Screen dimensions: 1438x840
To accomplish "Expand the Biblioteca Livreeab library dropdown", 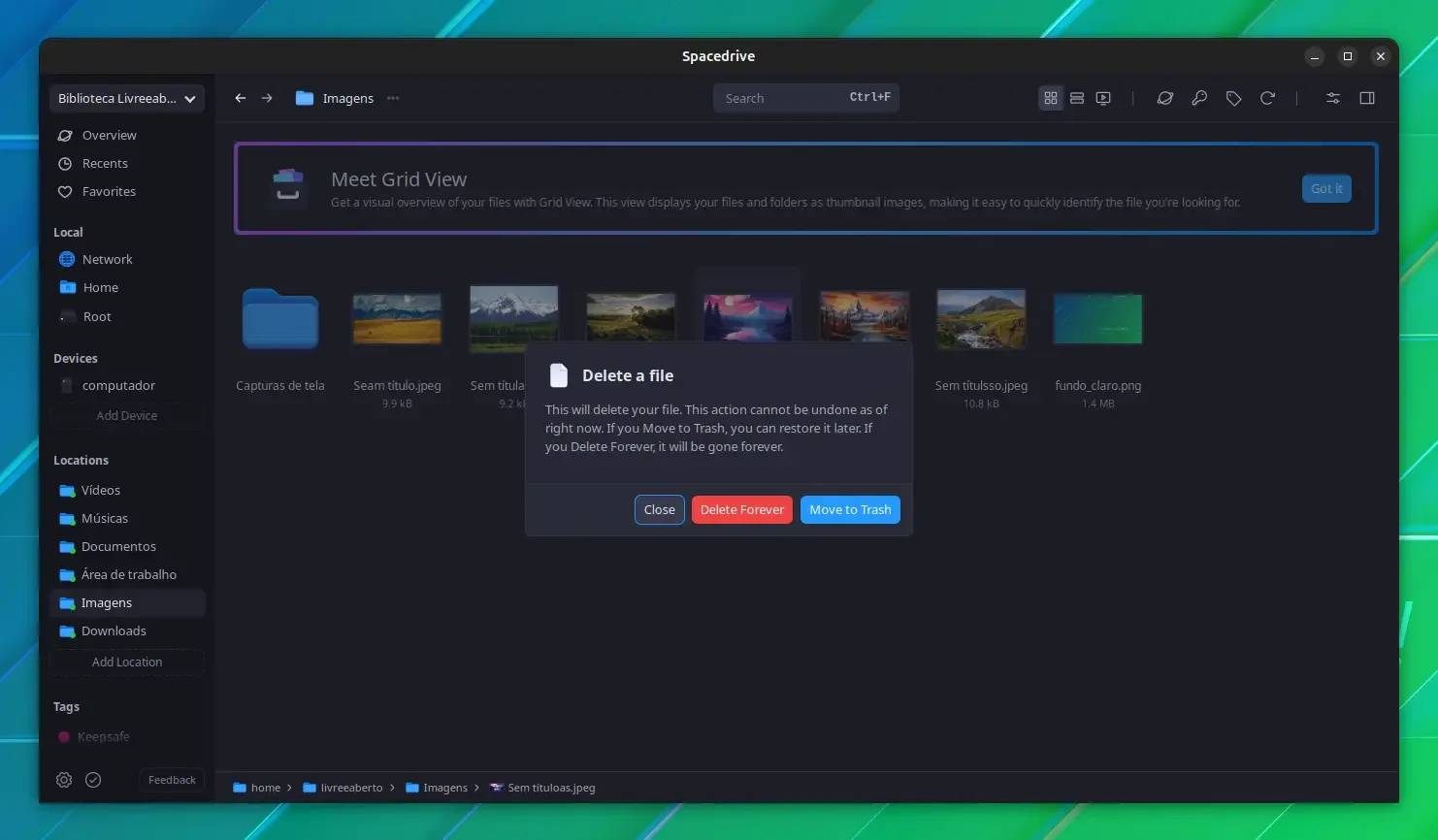I will [127, 98].
